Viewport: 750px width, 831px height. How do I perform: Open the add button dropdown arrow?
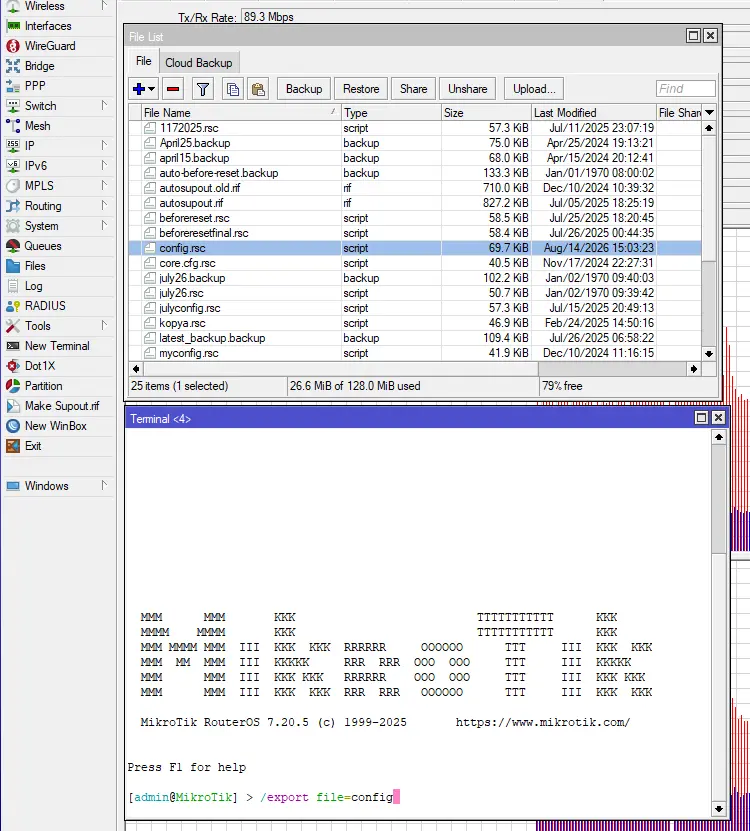152,89
